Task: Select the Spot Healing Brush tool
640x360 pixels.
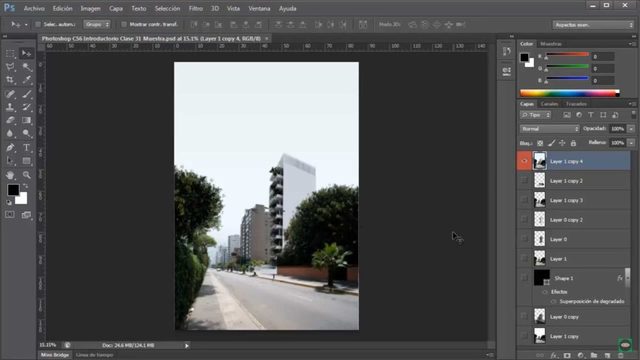Action: tap(10, 94)
